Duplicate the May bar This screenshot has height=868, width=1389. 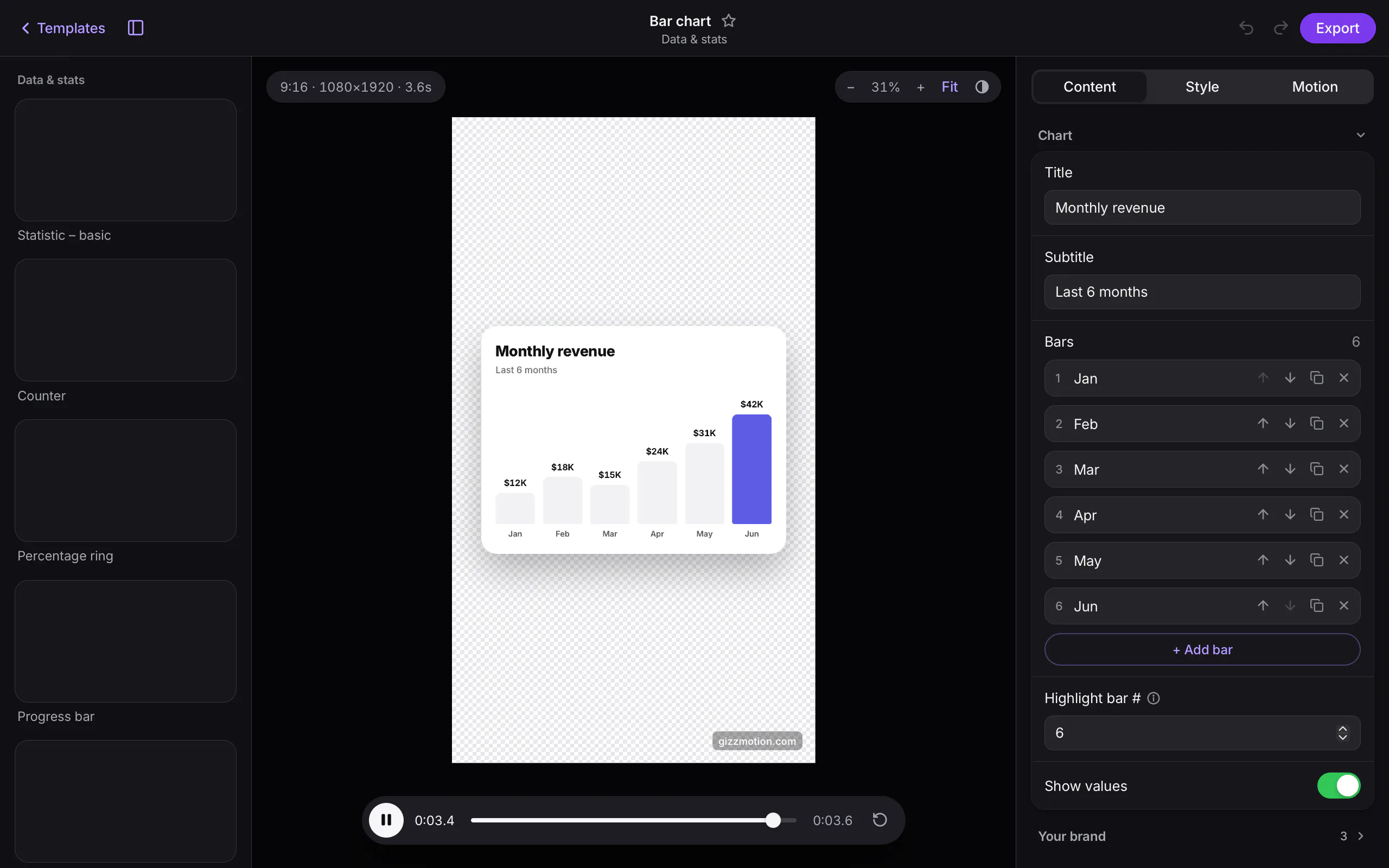tap(1317, 560)
